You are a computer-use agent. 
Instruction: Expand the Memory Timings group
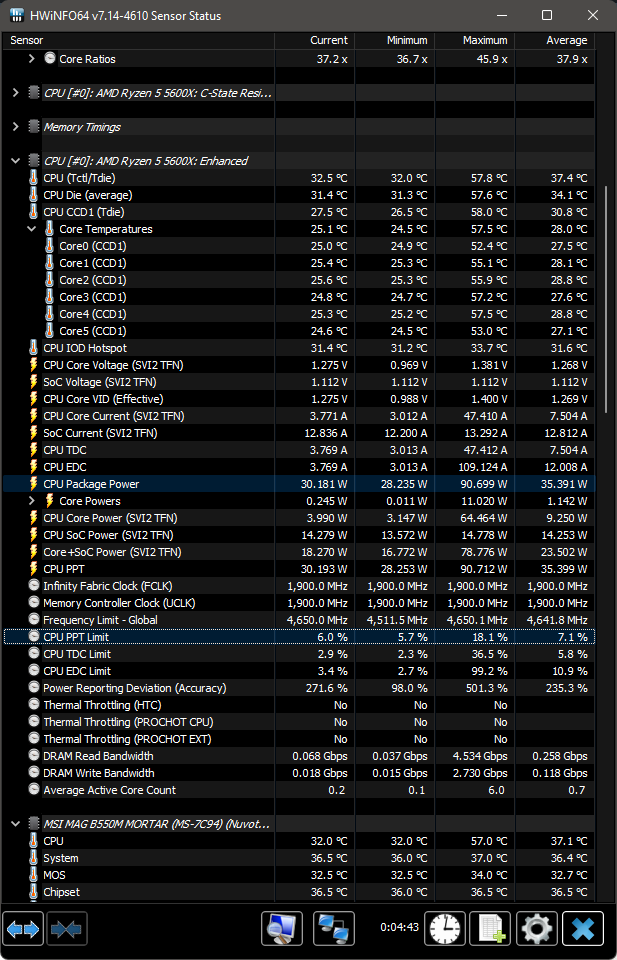click(x=16, y=127)
